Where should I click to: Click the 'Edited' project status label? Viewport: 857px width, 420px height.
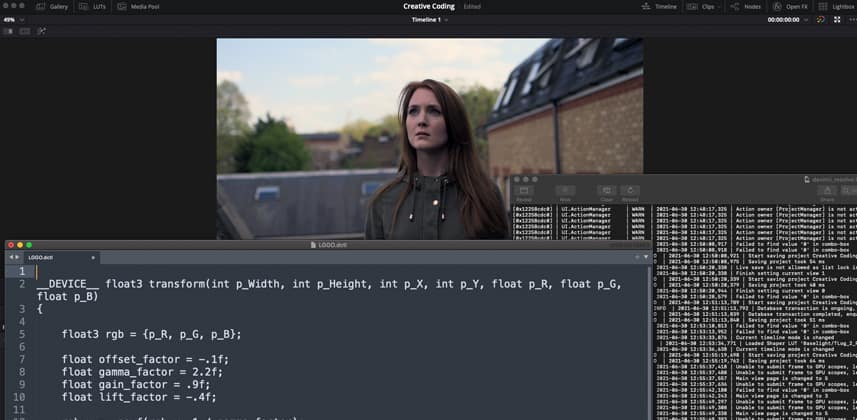click(x=472, y=7)
